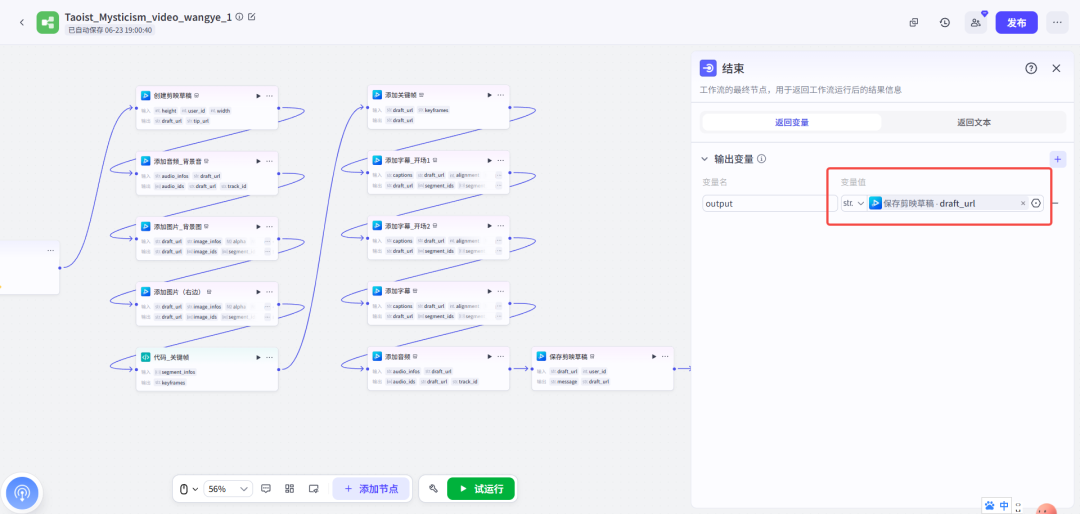This screenshot has width=1080, height=514.
Task: Run the 添加字幕_开场2 node
Action: pos(490,225)
